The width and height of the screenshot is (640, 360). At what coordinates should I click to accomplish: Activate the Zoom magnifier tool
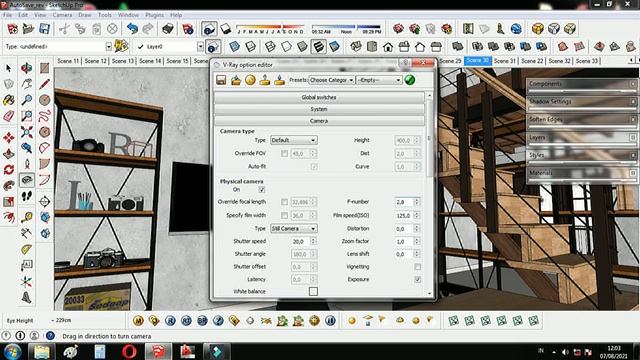[27, 100]
